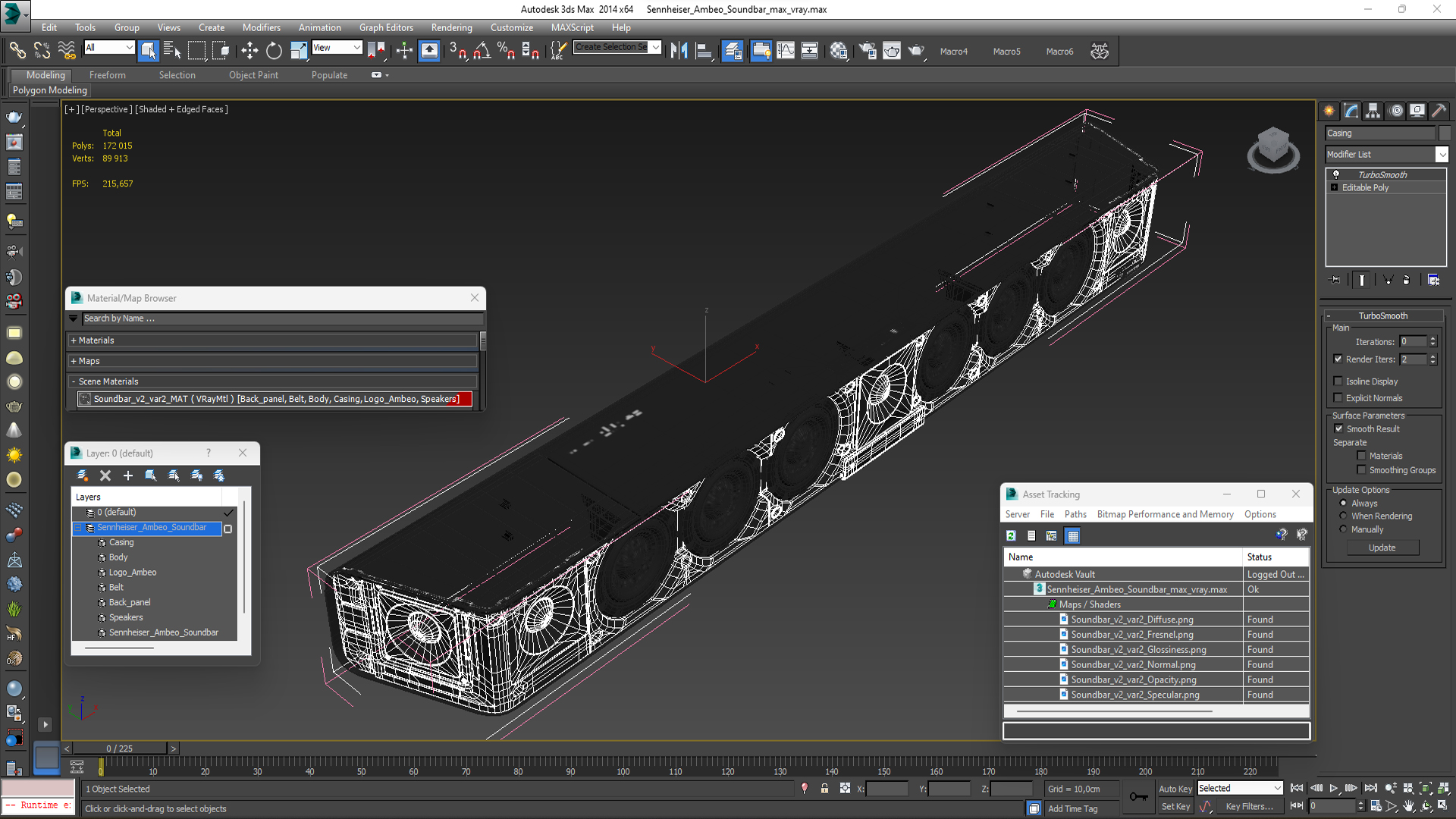Click Pin Stack icon under modifier stack
Screen dimensions: 1456x819
1335,280
